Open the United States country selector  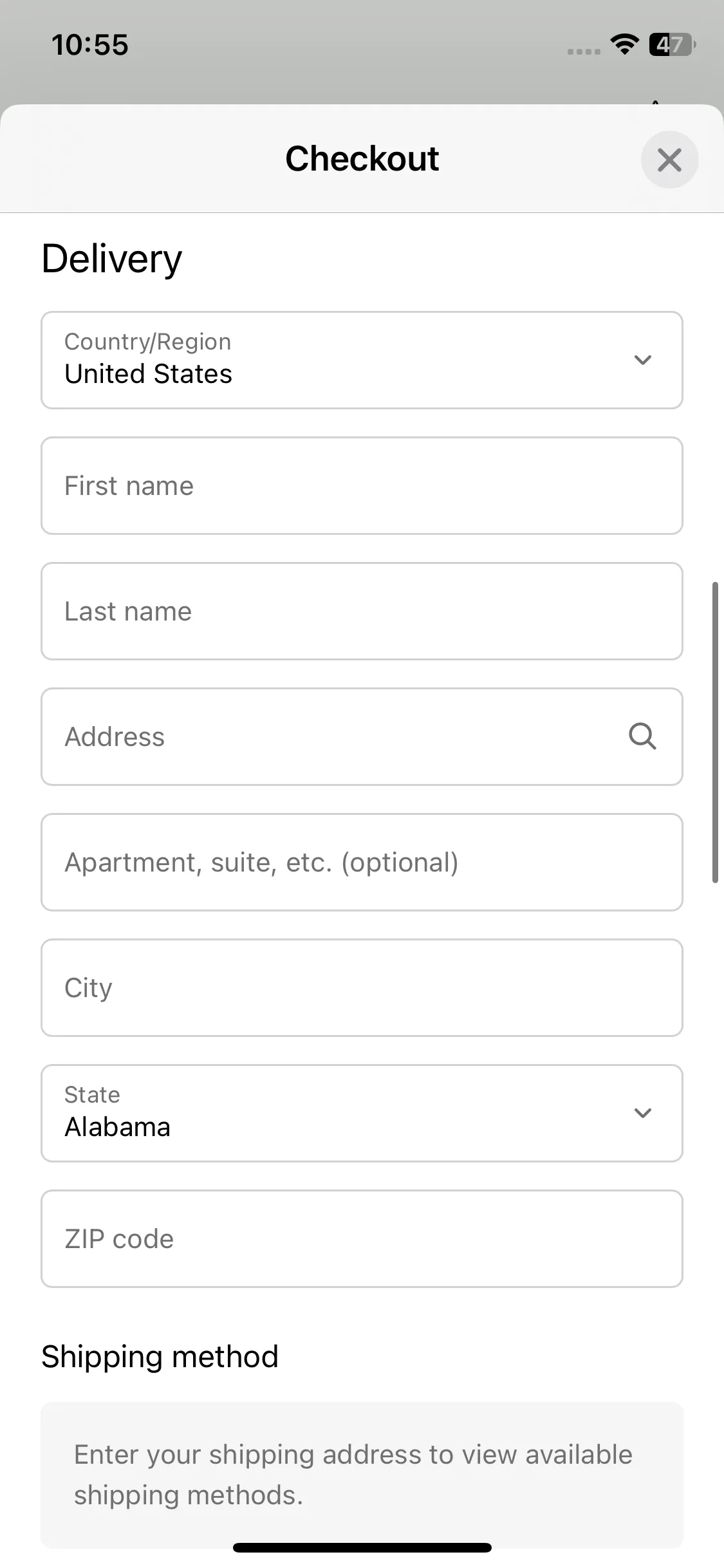tap(362, 360)
